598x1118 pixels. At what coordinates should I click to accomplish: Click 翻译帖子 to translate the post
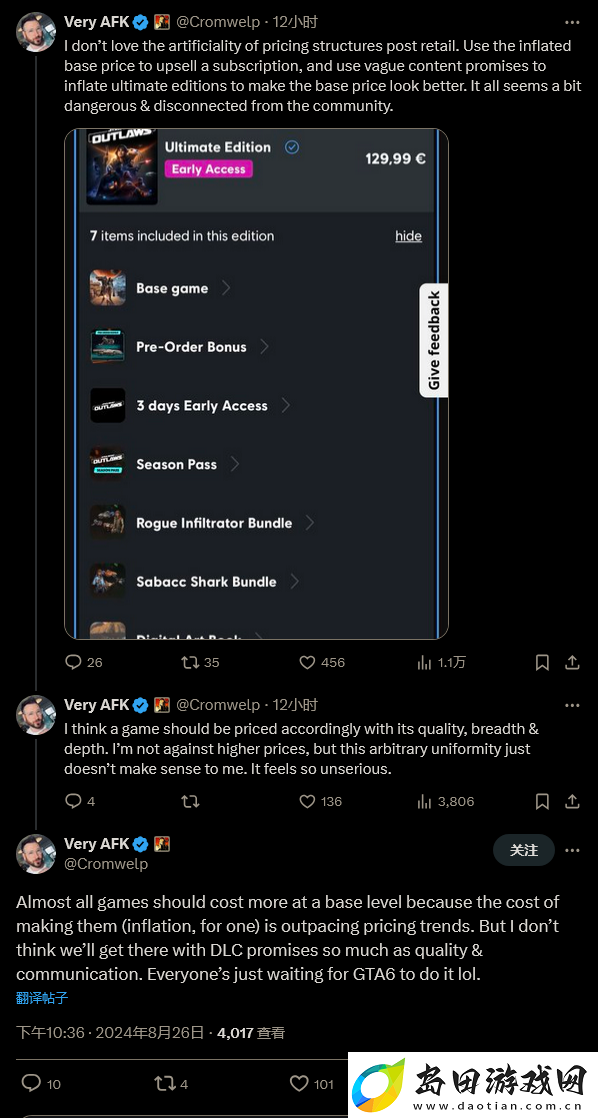click(x=42, y=998)
